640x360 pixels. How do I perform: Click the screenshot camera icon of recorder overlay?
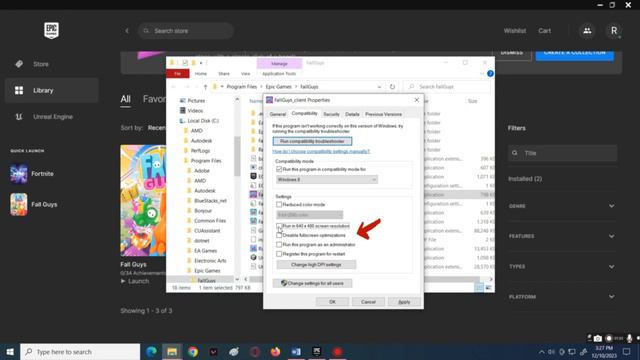coord(598,338)
